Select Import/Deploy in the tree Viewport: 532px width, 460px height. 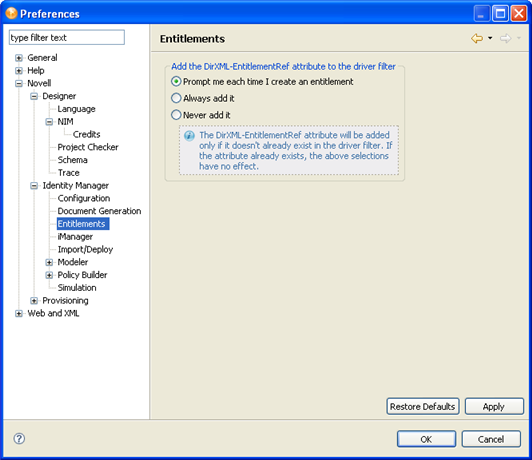click(x=85, y=249)
